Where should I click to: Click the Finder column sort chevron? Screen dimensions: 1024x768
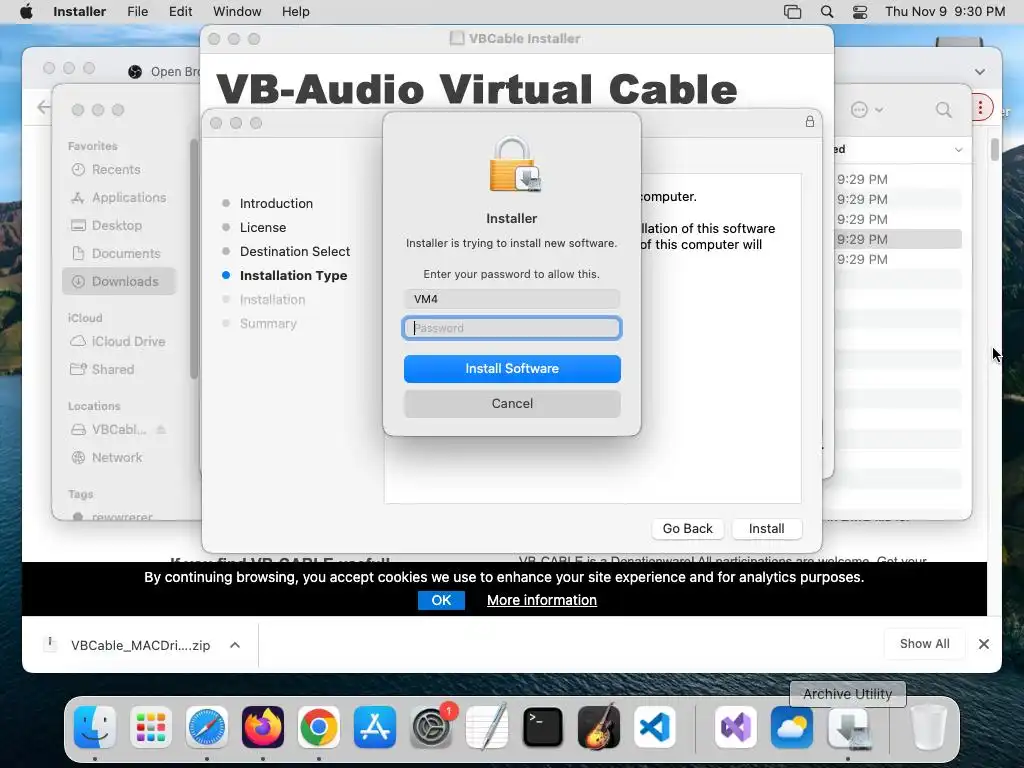pos(958,150)
